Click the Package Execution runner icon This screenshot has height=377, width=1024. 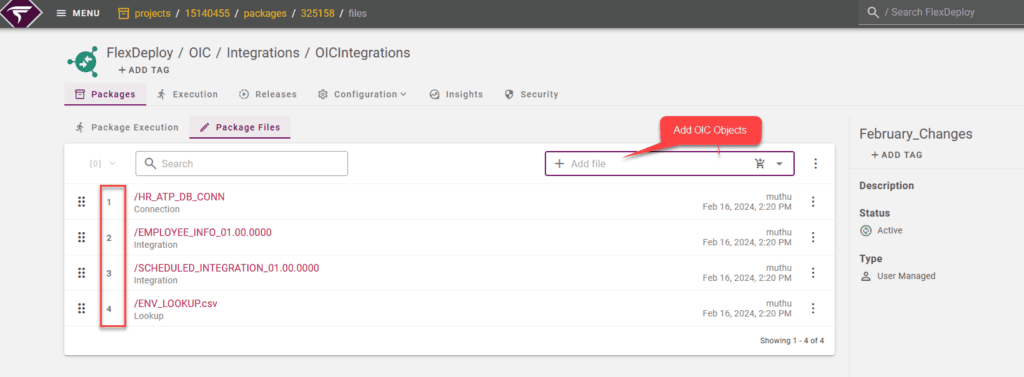80,127
